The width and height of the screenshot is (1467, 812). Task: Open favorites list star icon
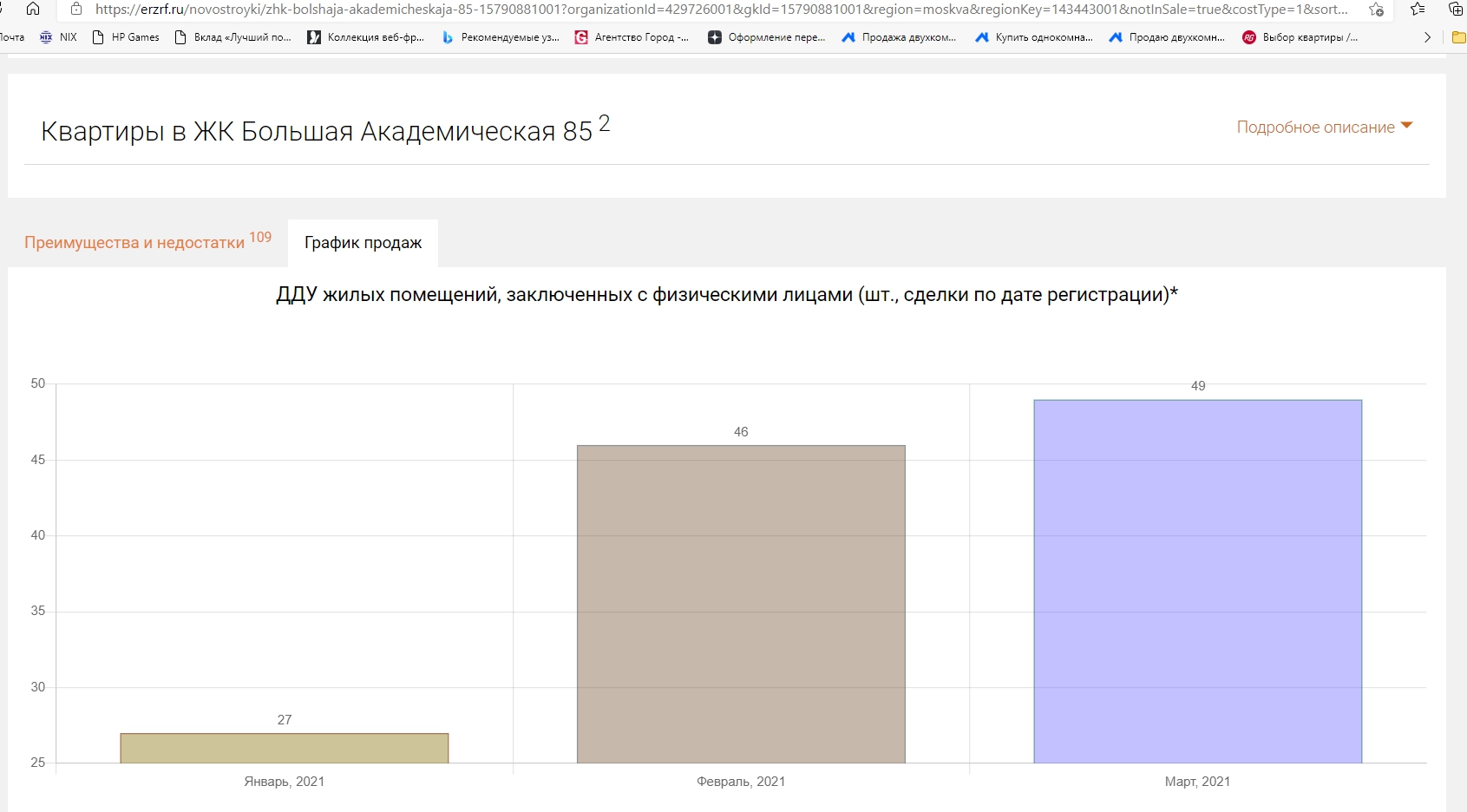tap(1418, 10)
